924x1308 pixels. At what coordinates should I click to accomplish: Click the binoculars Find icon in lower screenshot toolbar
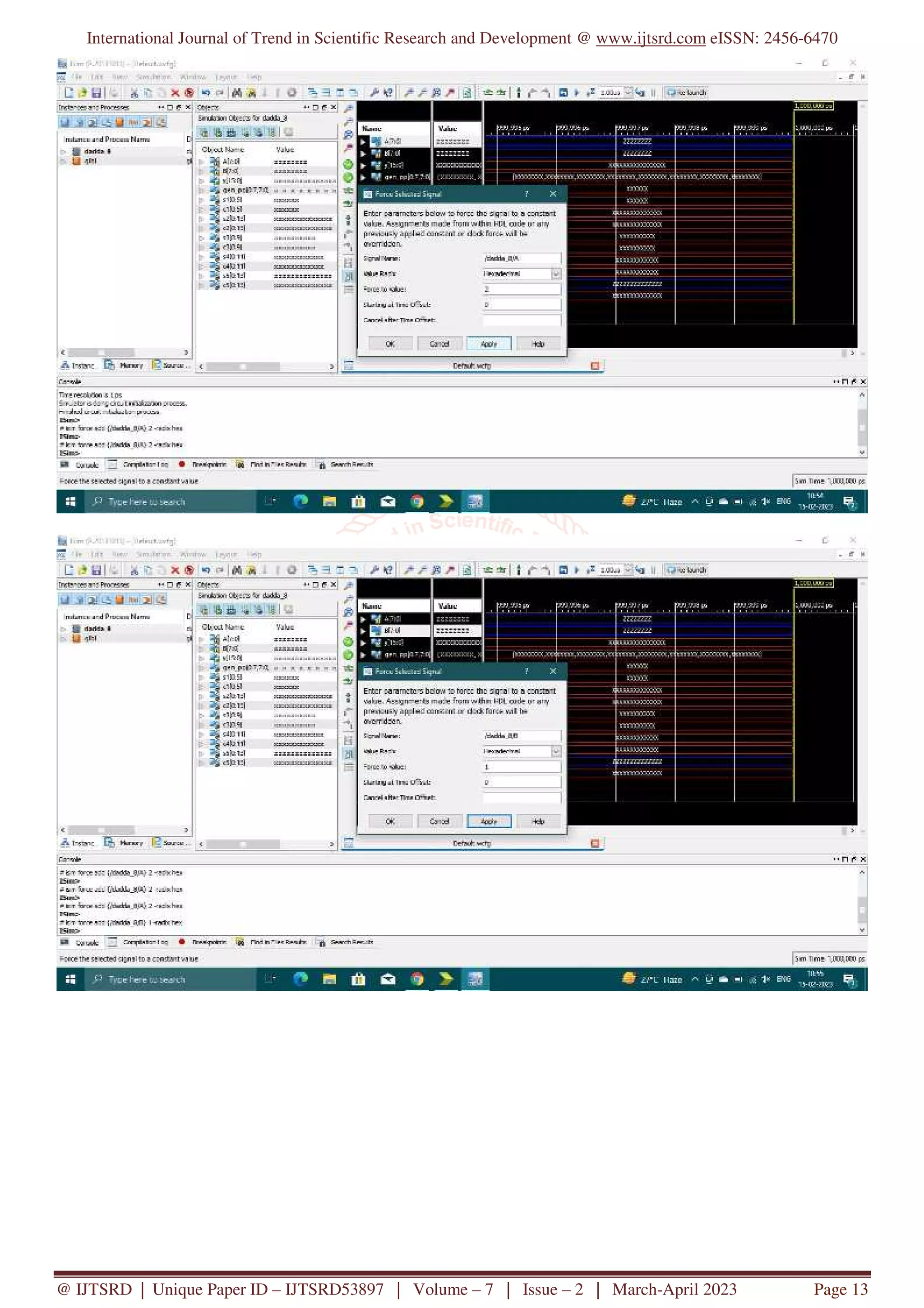coord(237,570)
